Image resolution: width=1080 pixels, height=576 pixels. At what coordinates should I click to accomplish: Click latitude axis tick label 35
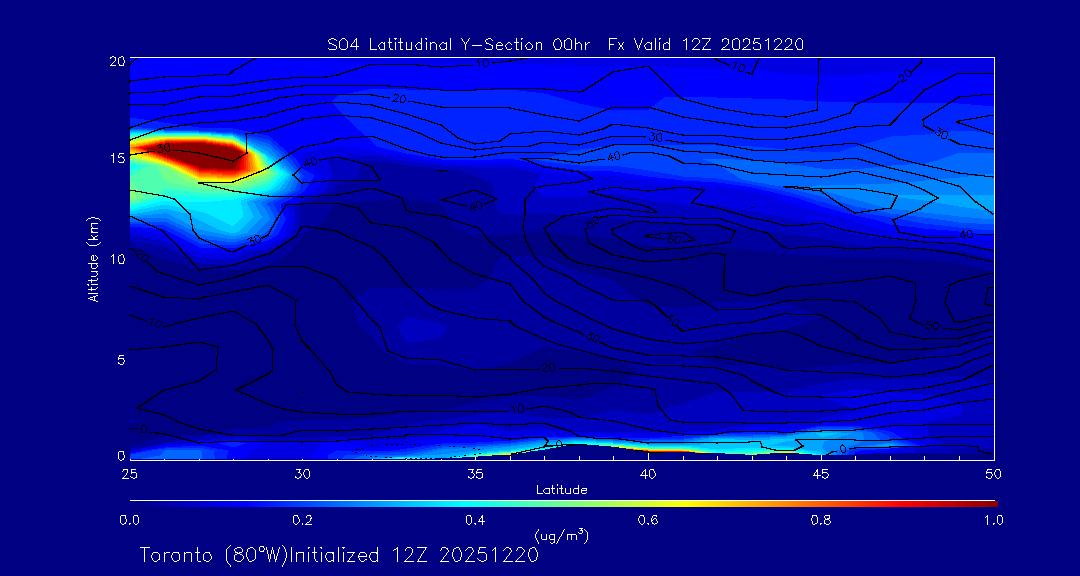coord(475,474)
